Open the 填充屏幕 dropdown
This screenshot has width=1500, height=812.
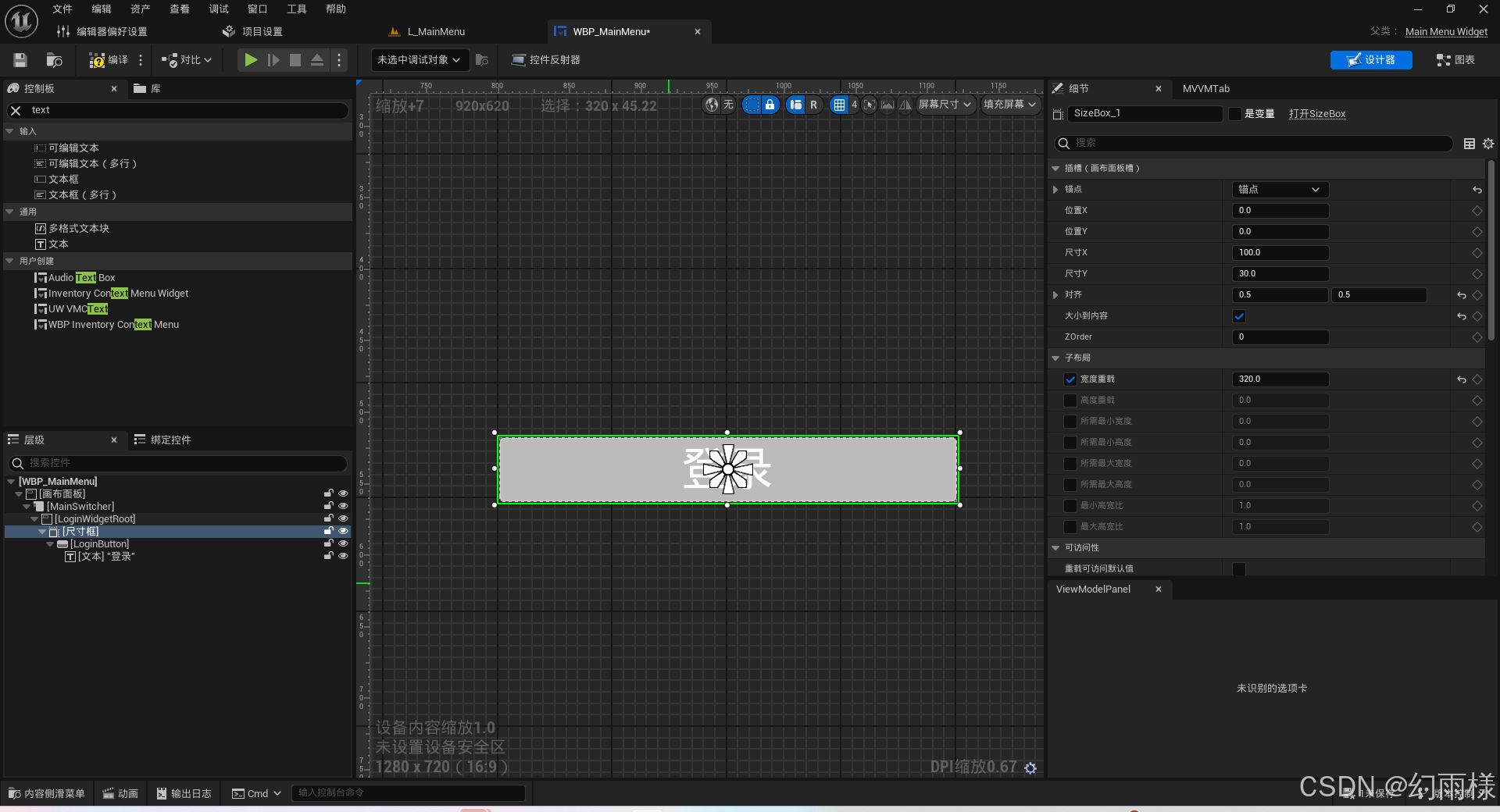[x=1010, y=105]
